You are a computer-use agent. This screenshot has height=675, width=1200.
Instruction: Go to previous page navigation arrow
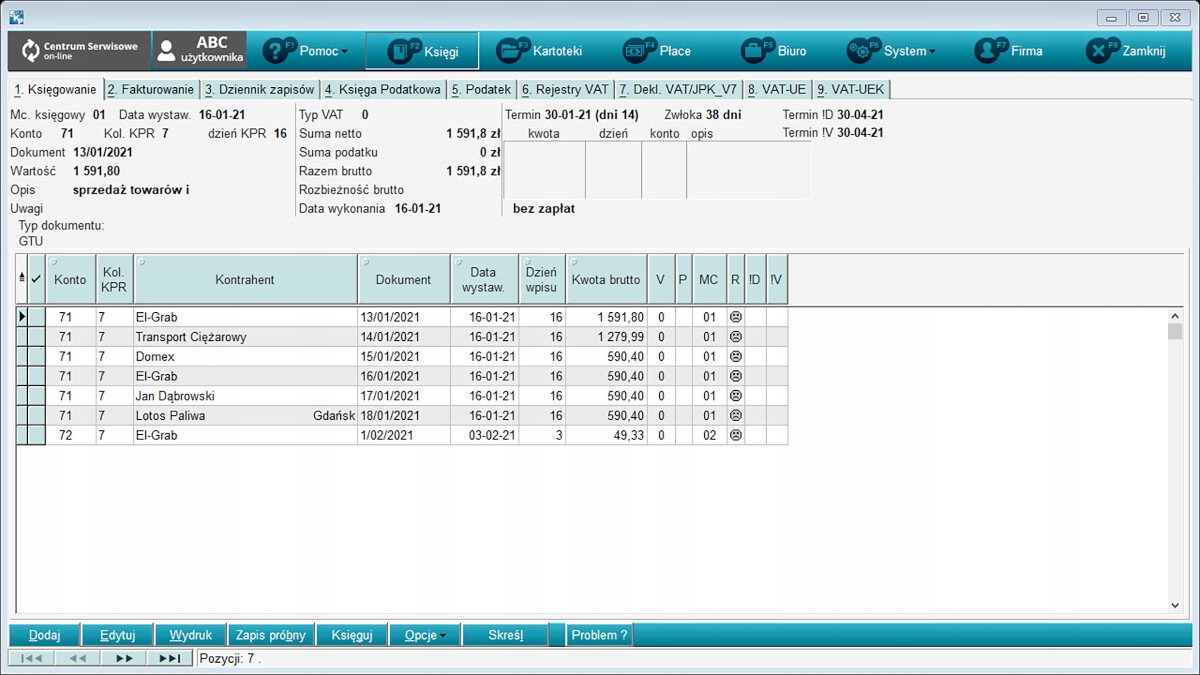[77, 658]
